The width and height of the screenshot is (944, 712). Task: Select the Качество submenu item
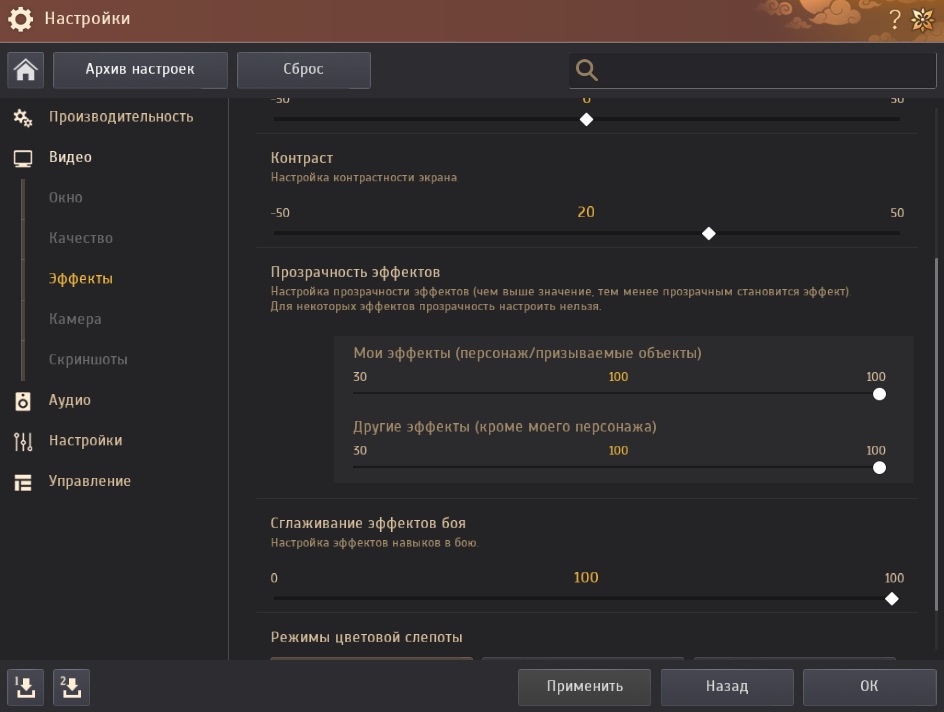[81, 238]
